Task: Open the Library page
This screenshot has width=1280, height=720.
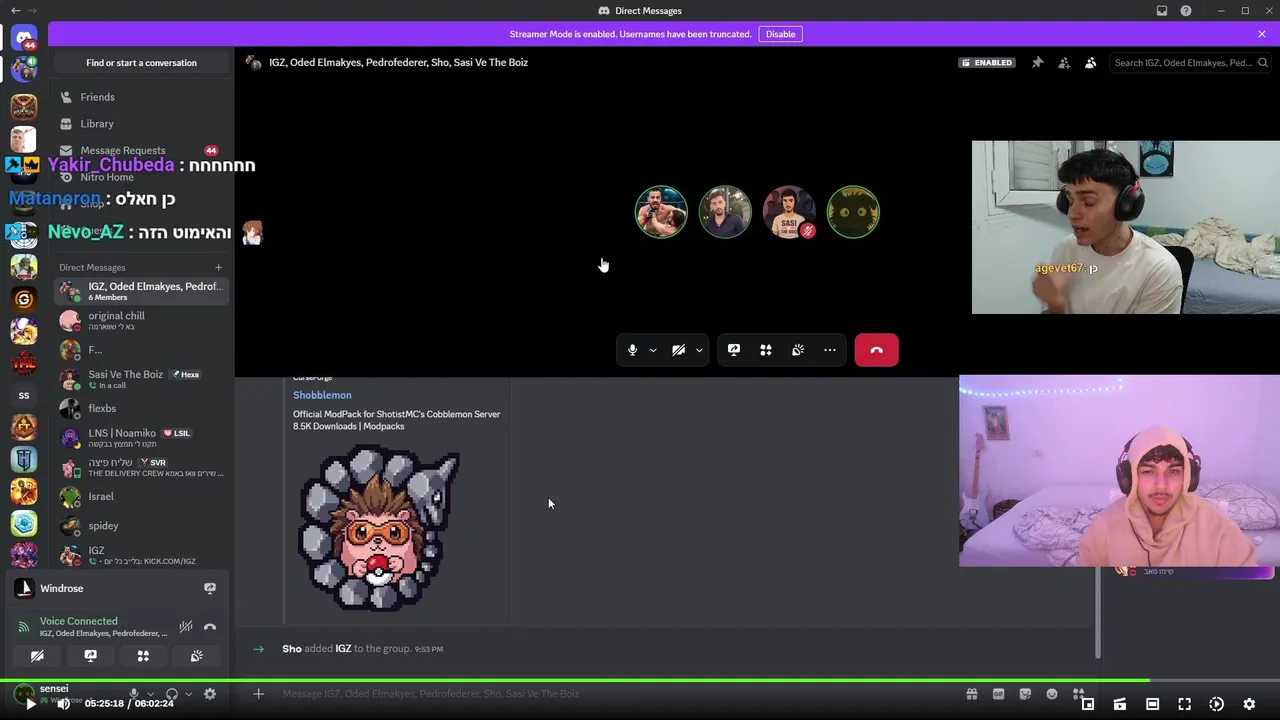Action: [140, 124]
